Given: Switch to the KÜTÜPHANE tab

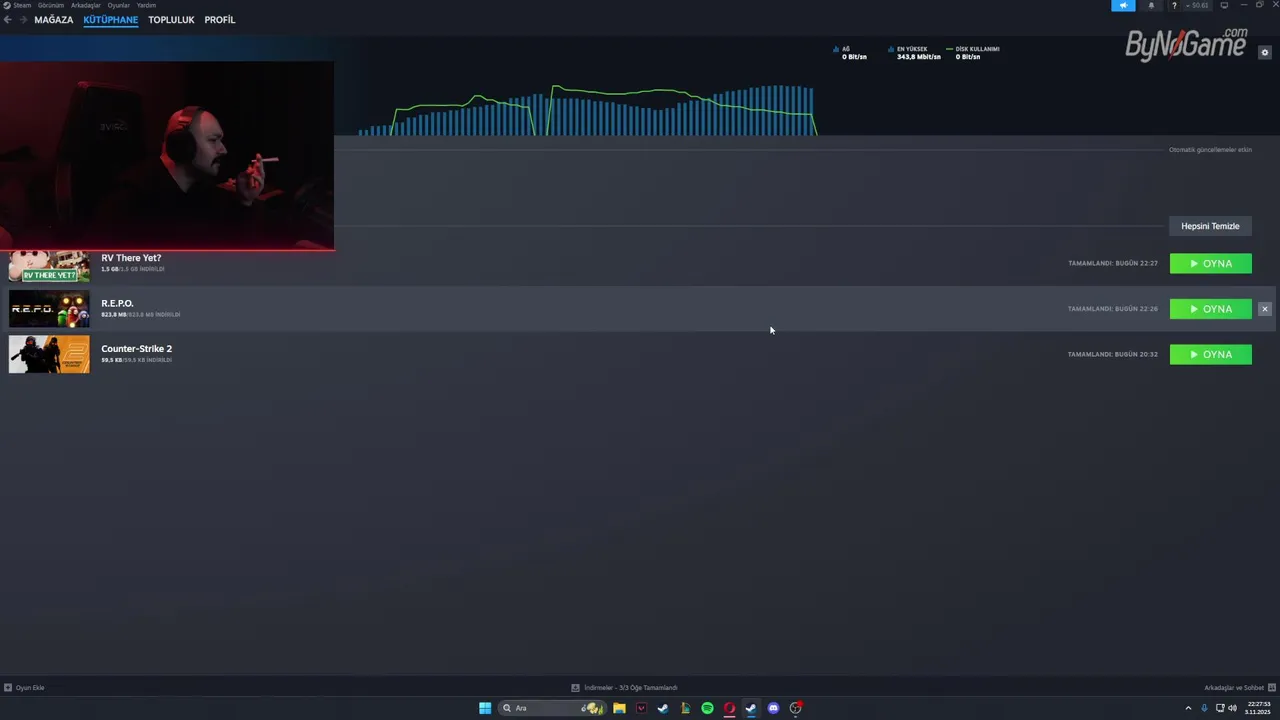Looking at the screenshot, I should [111, 20].
